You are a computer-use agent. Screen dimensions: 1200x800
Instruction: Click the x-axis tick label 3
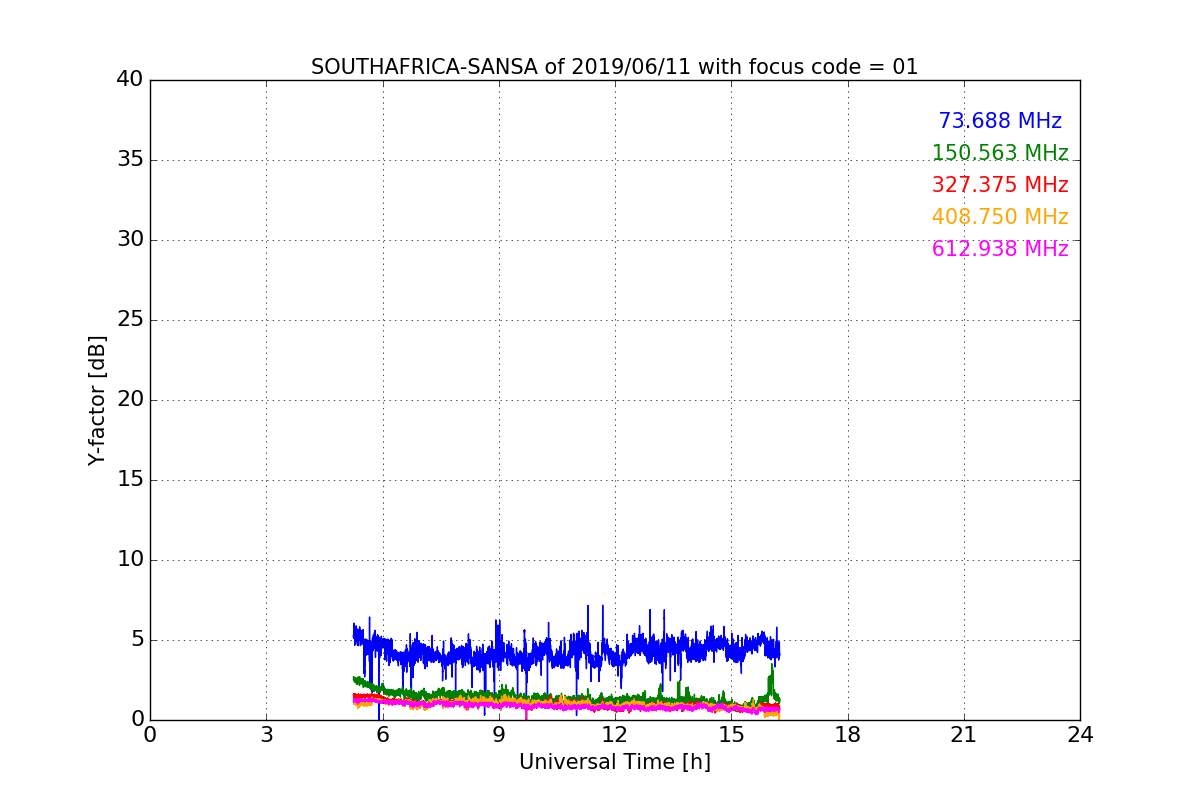coord(266,735)
